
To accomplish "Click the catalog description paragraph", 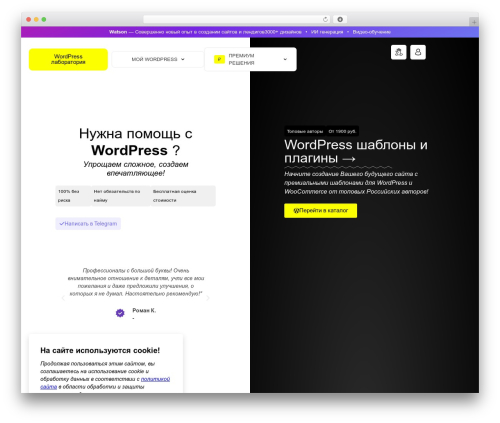I will click(x=356, y=183).
